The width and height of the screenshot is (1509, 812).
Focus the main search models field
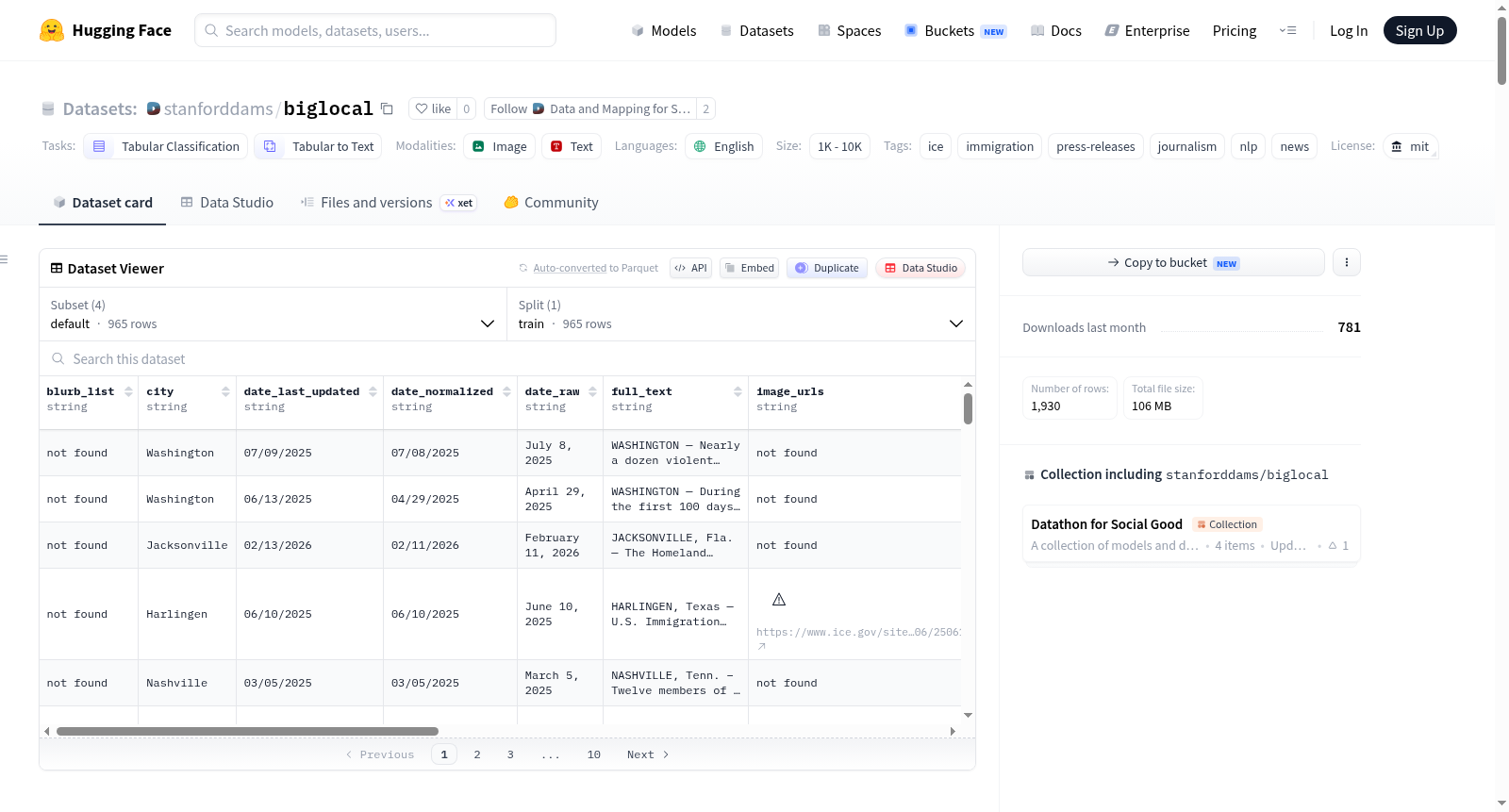pyautogui.click(x=375, y=30)
